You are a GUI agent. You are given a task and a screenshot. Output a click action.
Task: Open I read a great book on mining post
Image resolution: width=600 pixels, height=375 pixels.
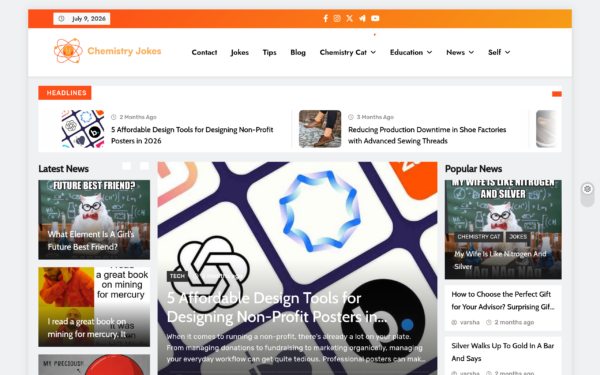coord(87,328)
